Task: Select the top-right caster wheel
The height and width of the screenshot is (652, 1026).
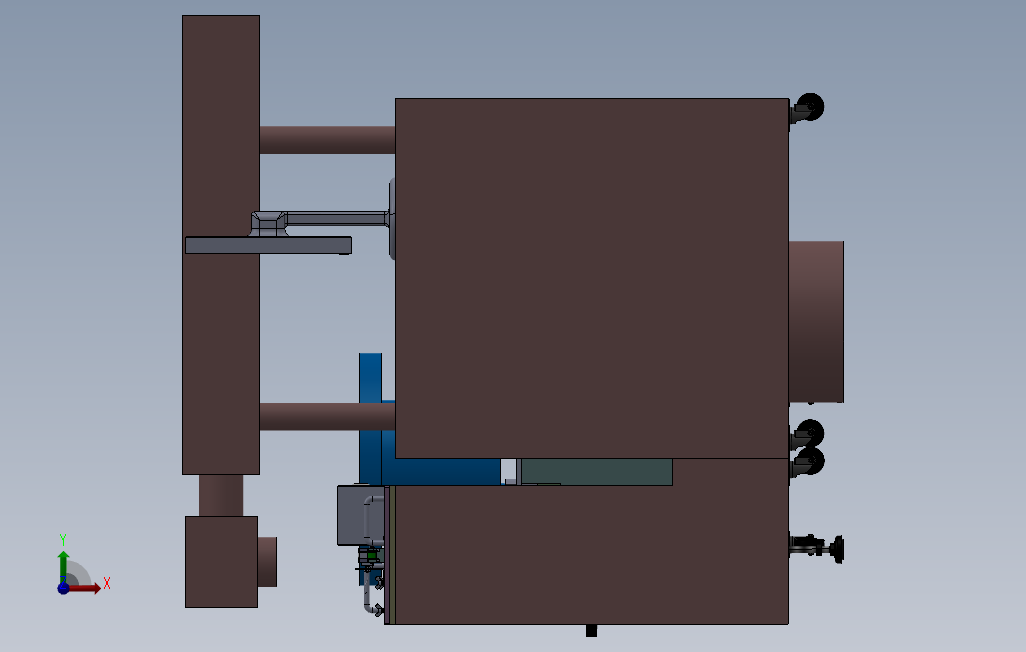Action: 809,107
